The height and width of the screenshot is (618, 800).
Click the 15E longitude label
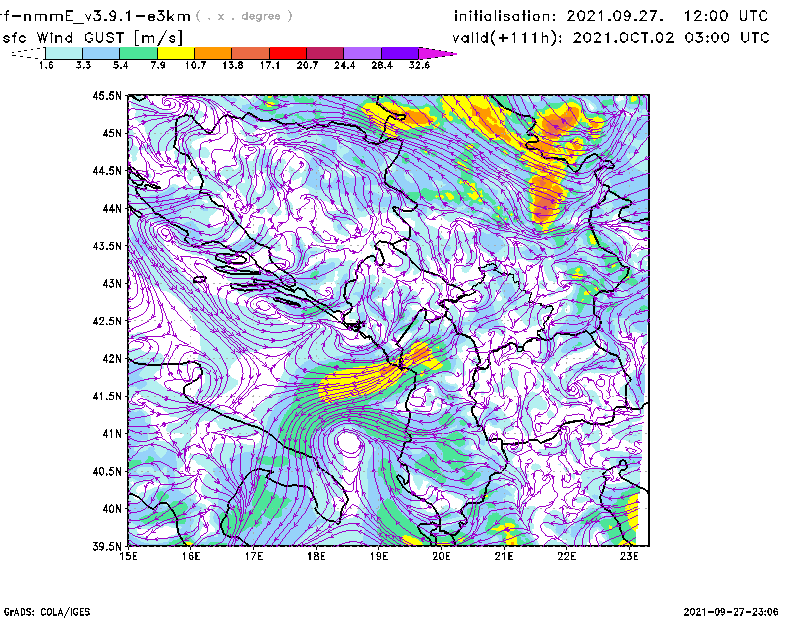click(x=128, y=556)
